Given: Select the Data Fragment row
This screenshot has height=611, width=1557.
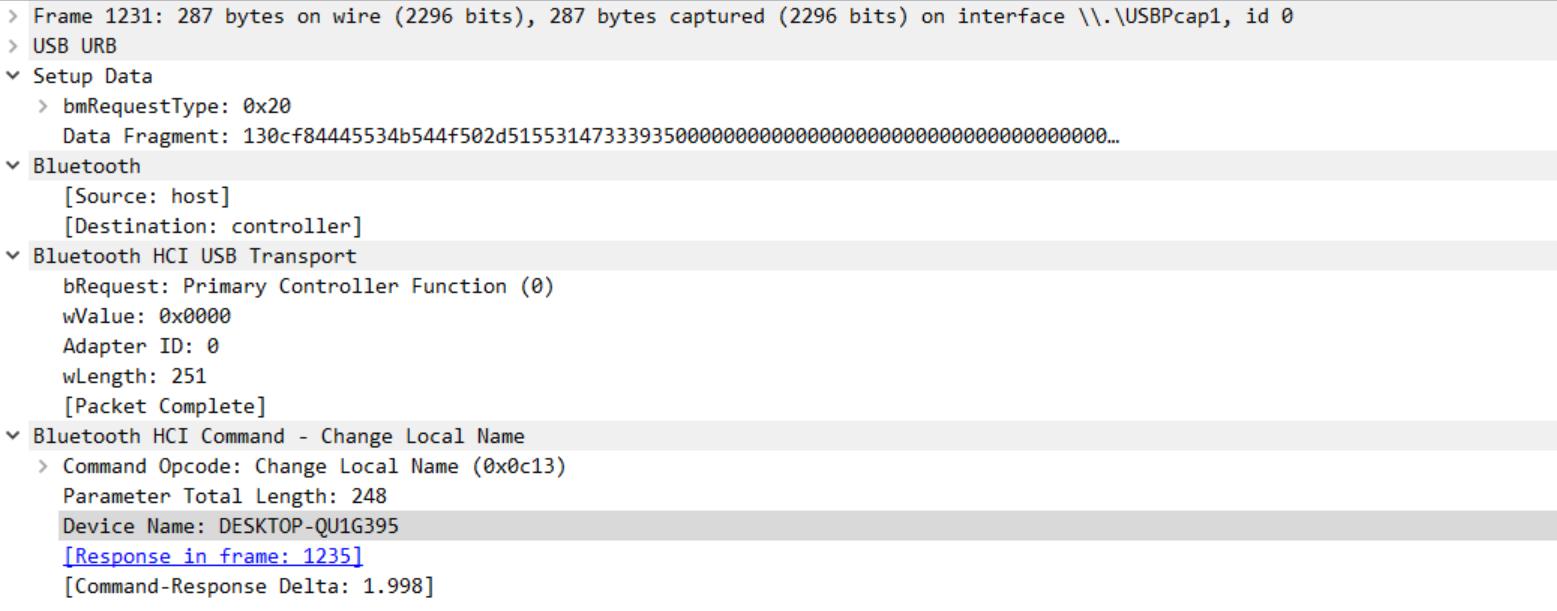Looking at the screenshot, I should click(590, 136).
